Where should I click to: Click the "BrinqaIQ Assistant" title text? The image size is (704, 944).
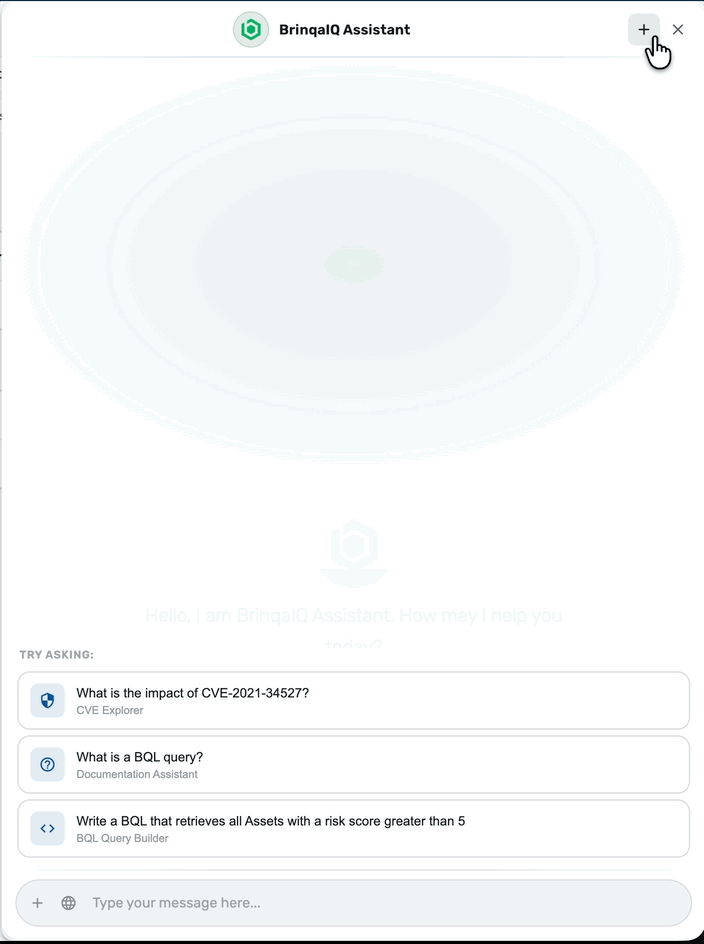coord(344,30)
